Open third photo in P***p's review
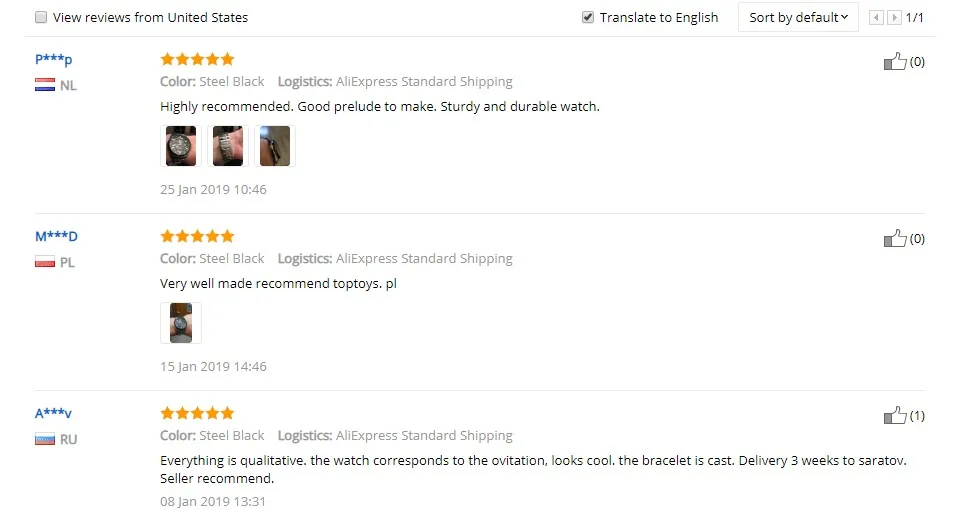The height and width of the screenshot is (510, 960). click(275, 146)
